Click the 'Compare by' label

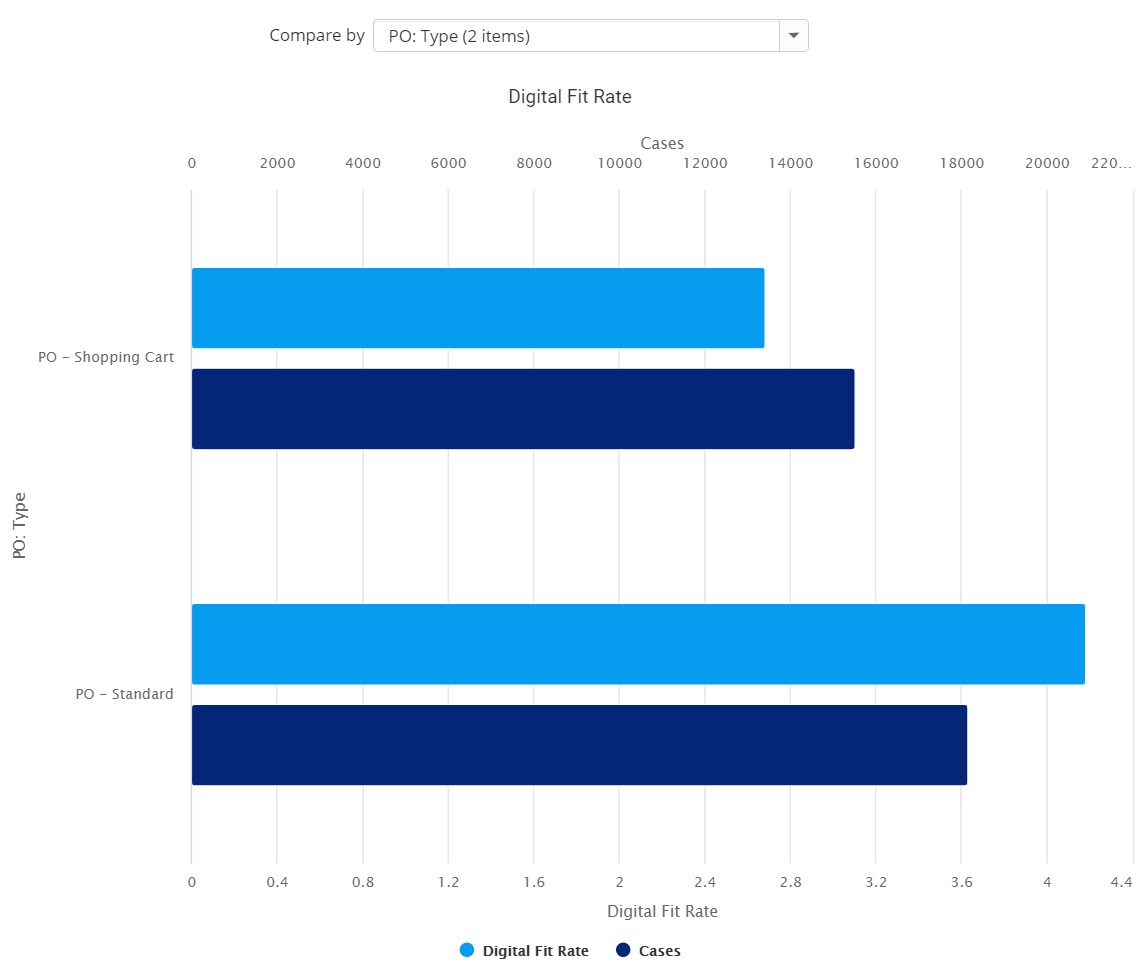[317, 36]
